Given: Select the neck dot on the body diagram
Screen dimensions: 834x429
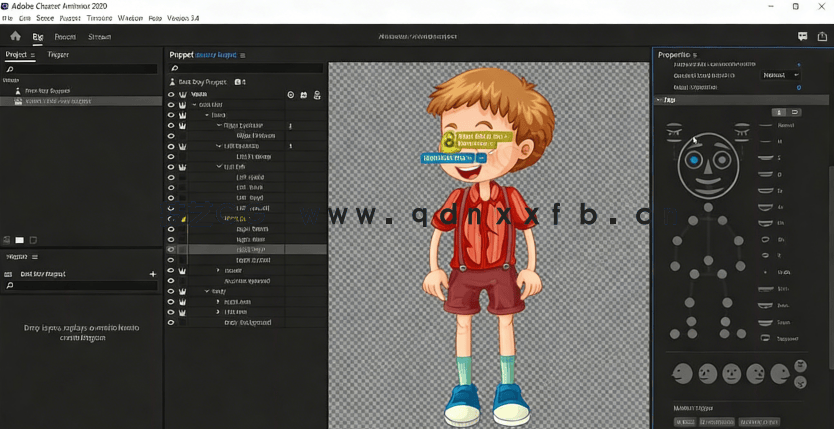Looking at the screenshot, I should pyautogui.click(x=708, y=206).
